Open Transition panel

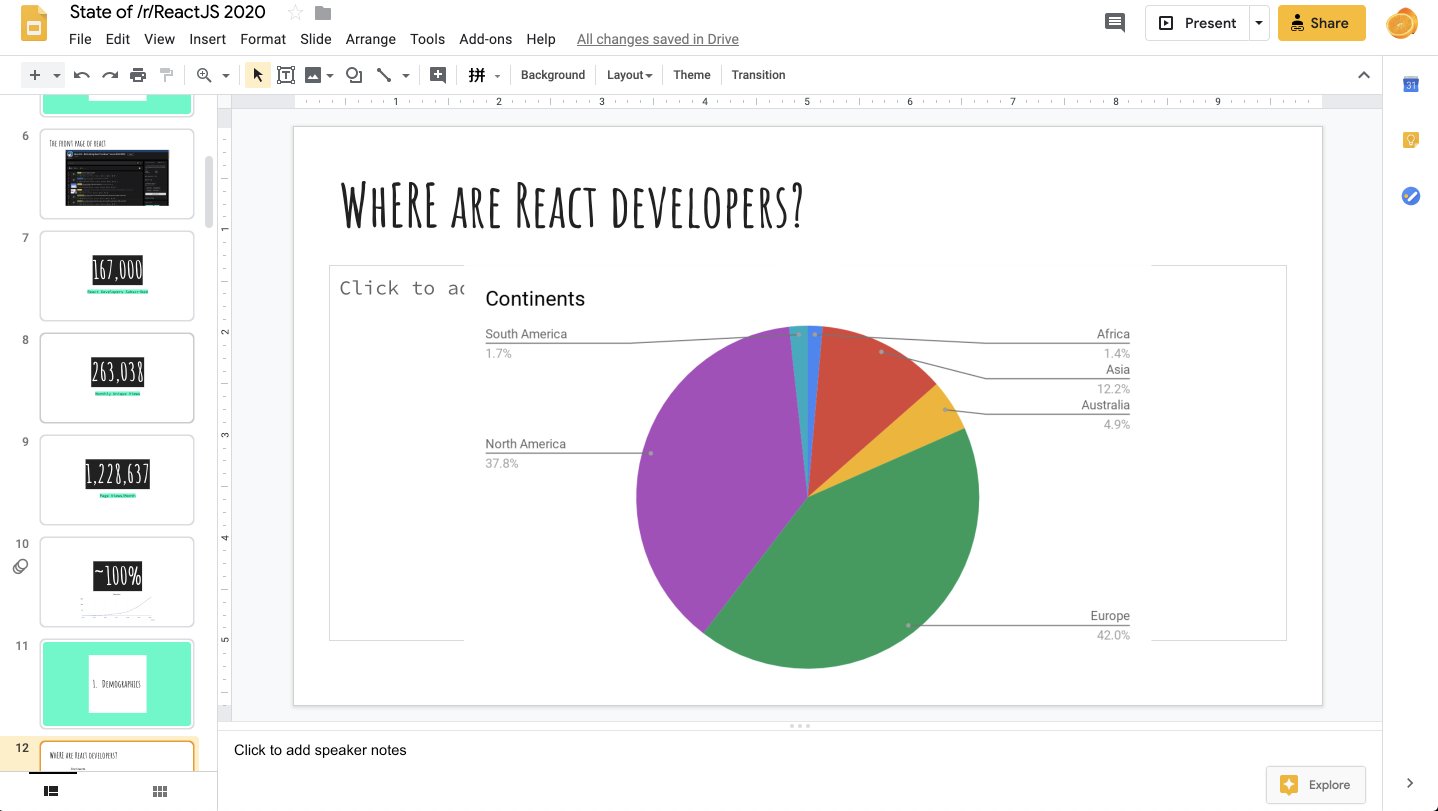click(758, 75)
